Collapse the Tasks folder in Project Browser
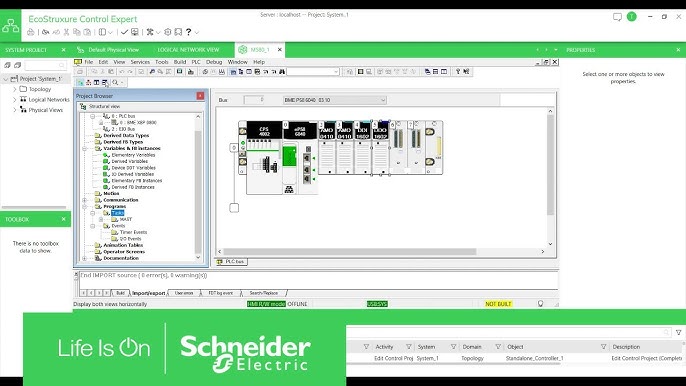Viewport: 686px width, 386px height. point(93,213)
